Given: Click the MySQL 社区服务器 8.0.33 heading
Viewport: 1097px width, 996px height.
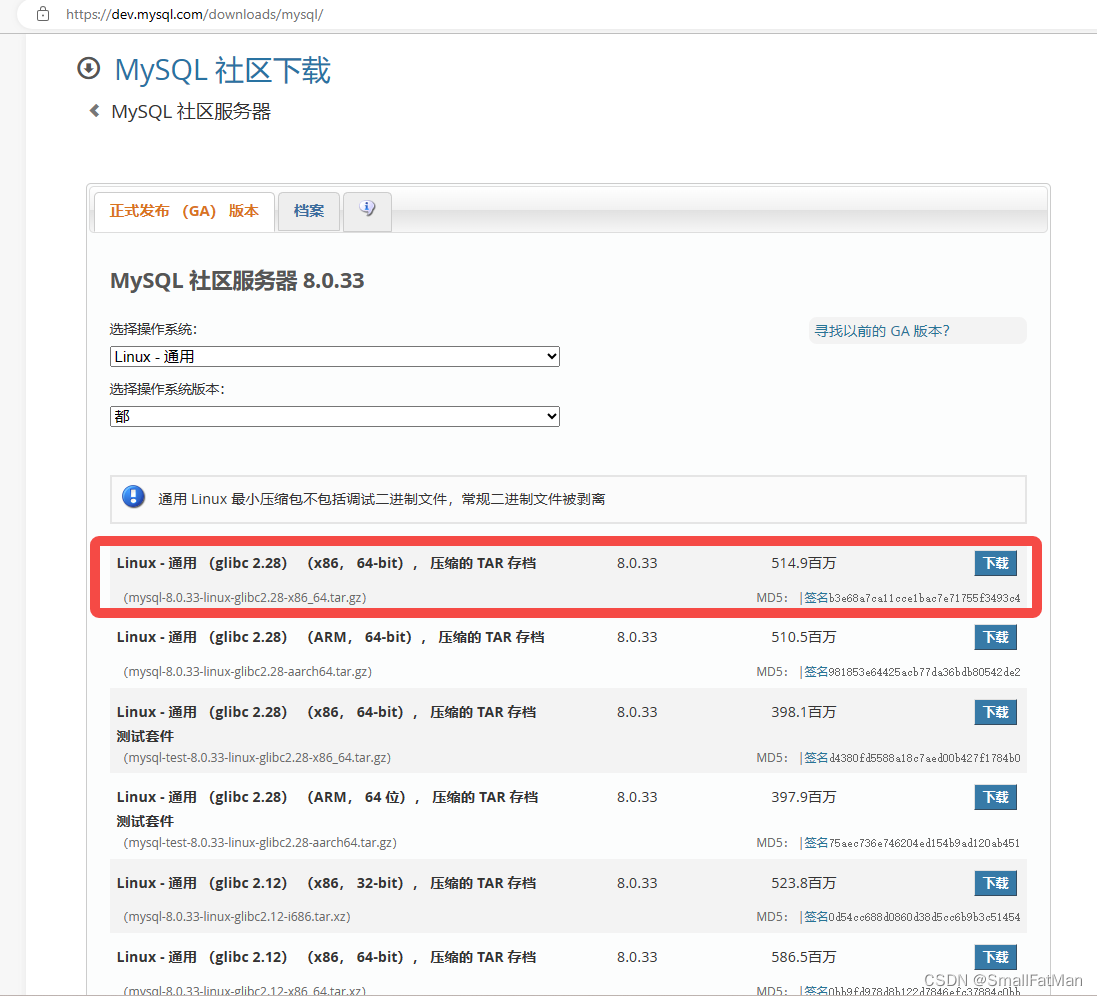Looking at the screenshot, I should pos(237,281).
